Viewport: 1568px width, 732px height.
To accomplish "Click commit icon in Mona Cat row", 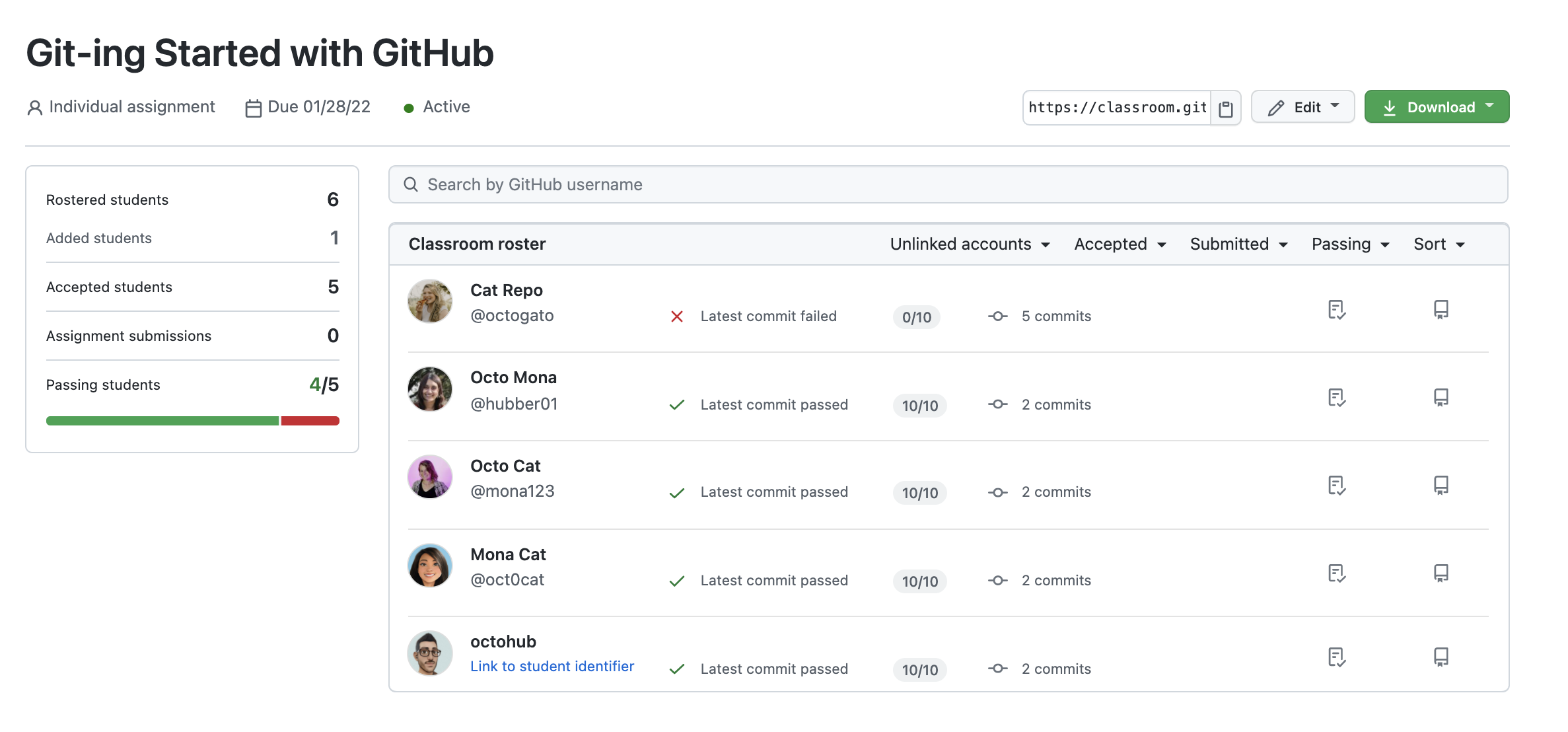I will [x=998, y=581].
